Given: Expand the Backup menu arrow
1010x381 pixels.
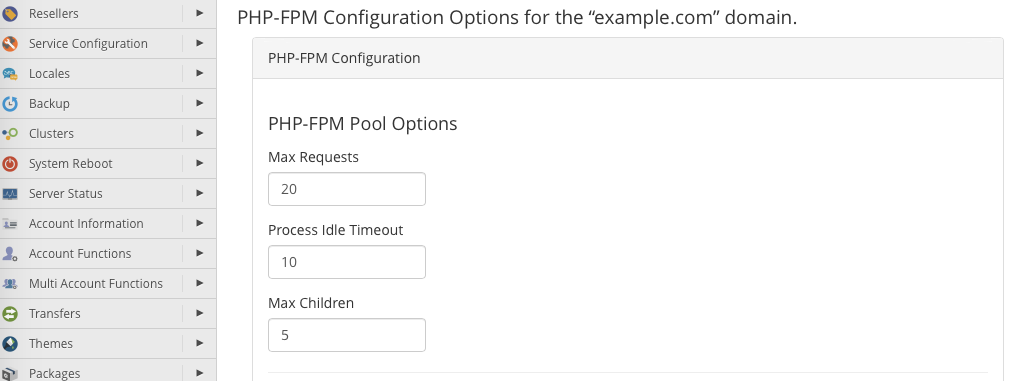Looking at the screenshot, I should coord(200,103).
